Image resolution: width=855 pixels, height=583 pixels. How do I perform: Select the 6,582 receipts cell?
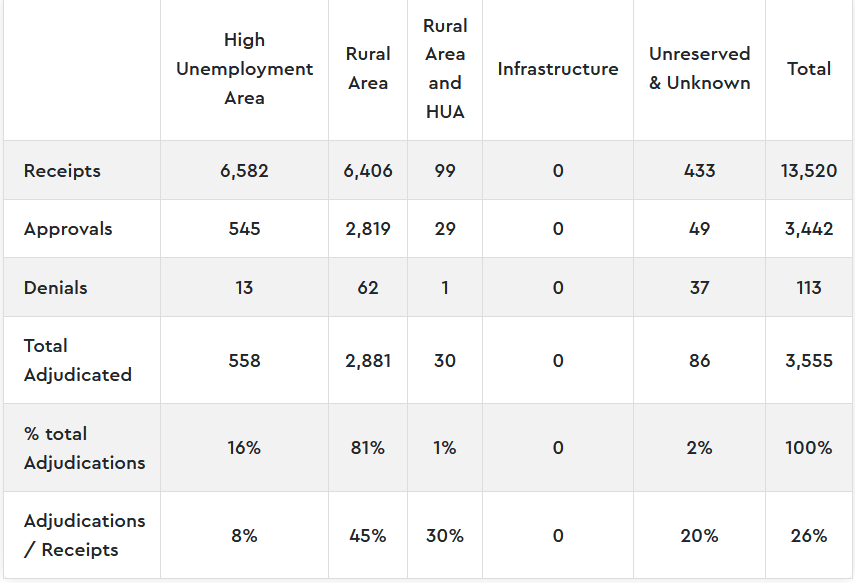[x=244, y=171]
